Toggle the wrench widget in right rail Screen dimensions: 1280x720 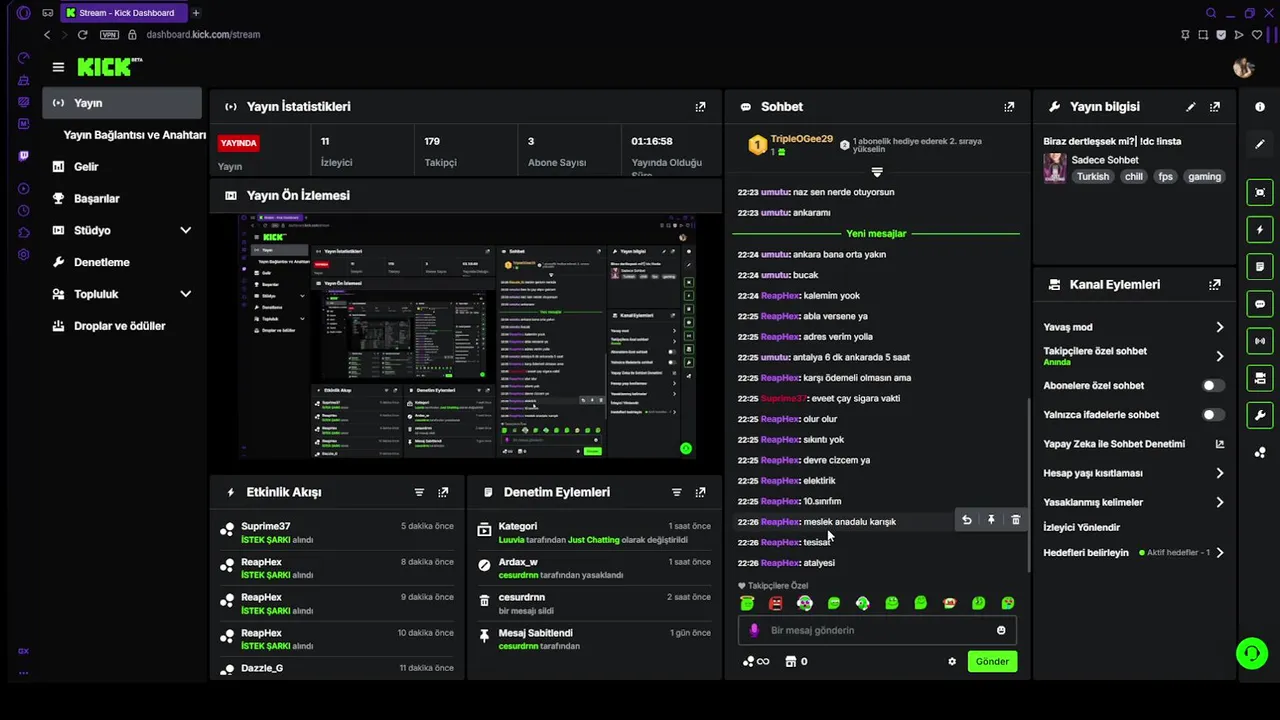1259,415
